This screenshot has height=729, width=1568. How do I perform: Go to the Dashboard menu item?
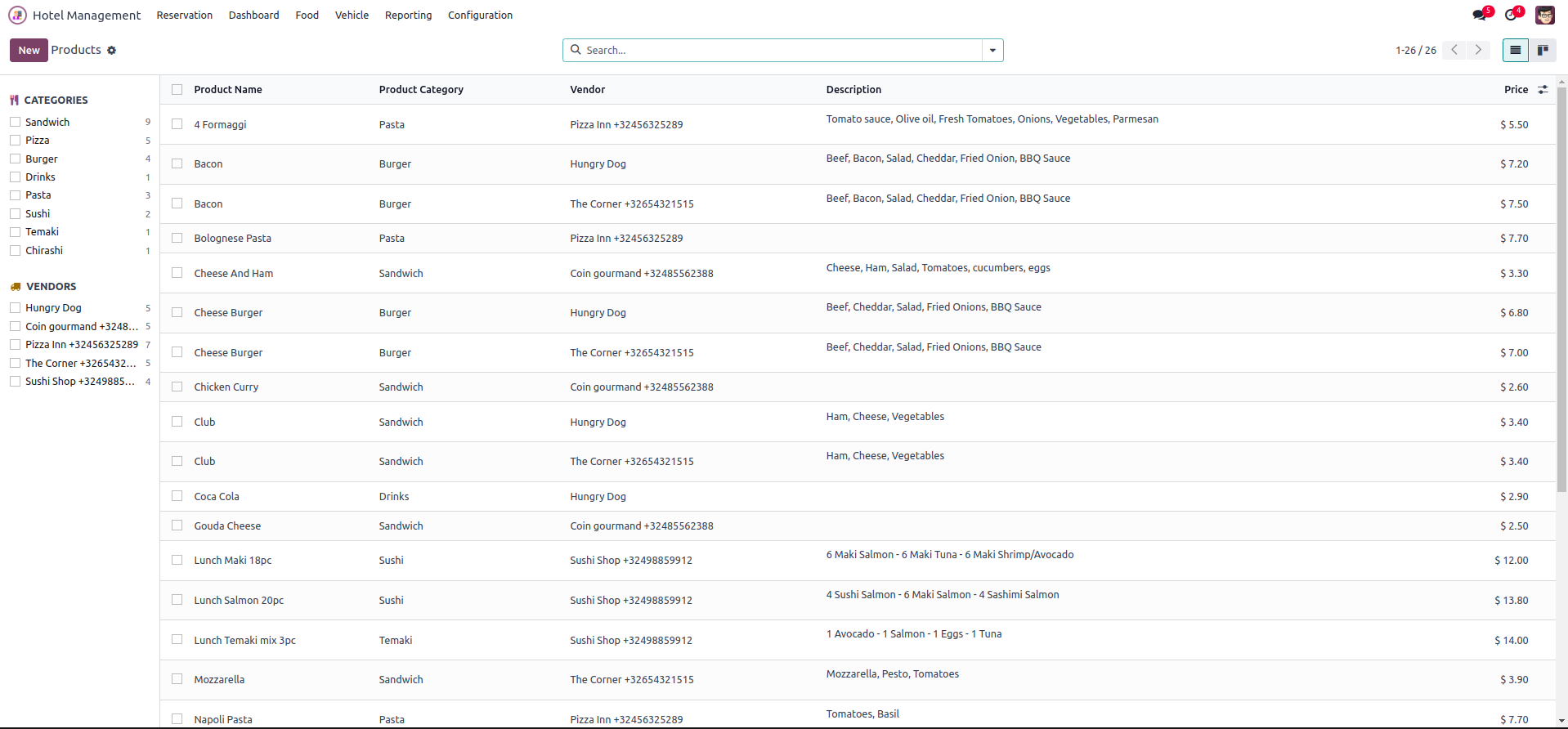[x=253, y=16]
